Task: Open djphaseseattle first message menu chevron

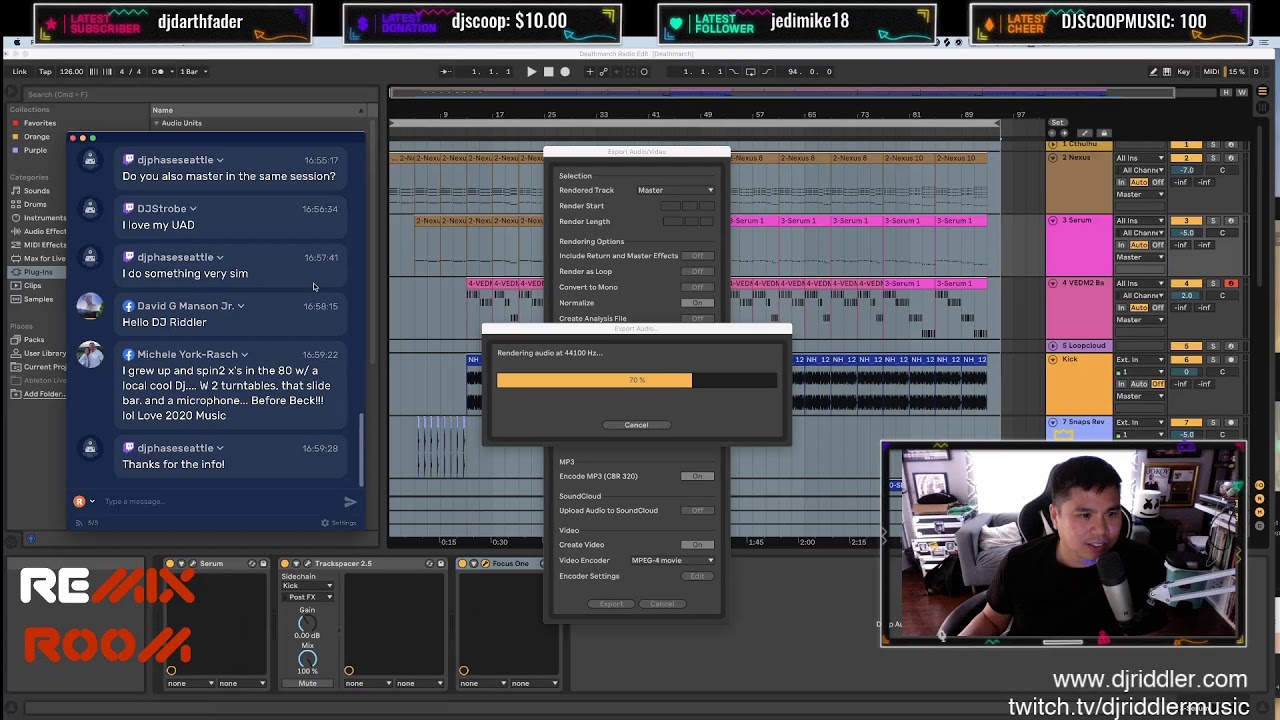Action: click(220, 160)
